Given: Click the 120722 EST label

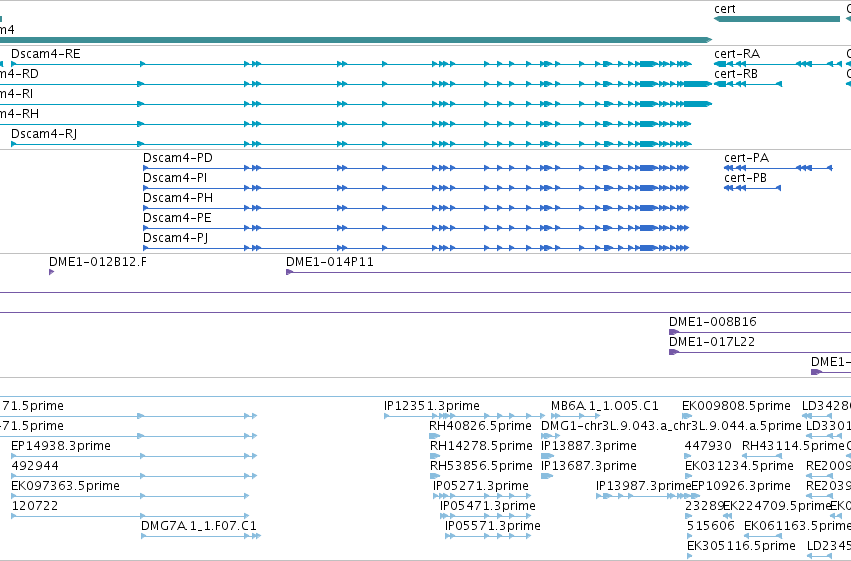Looking at the screenshot, I should (x=35, y=506).
